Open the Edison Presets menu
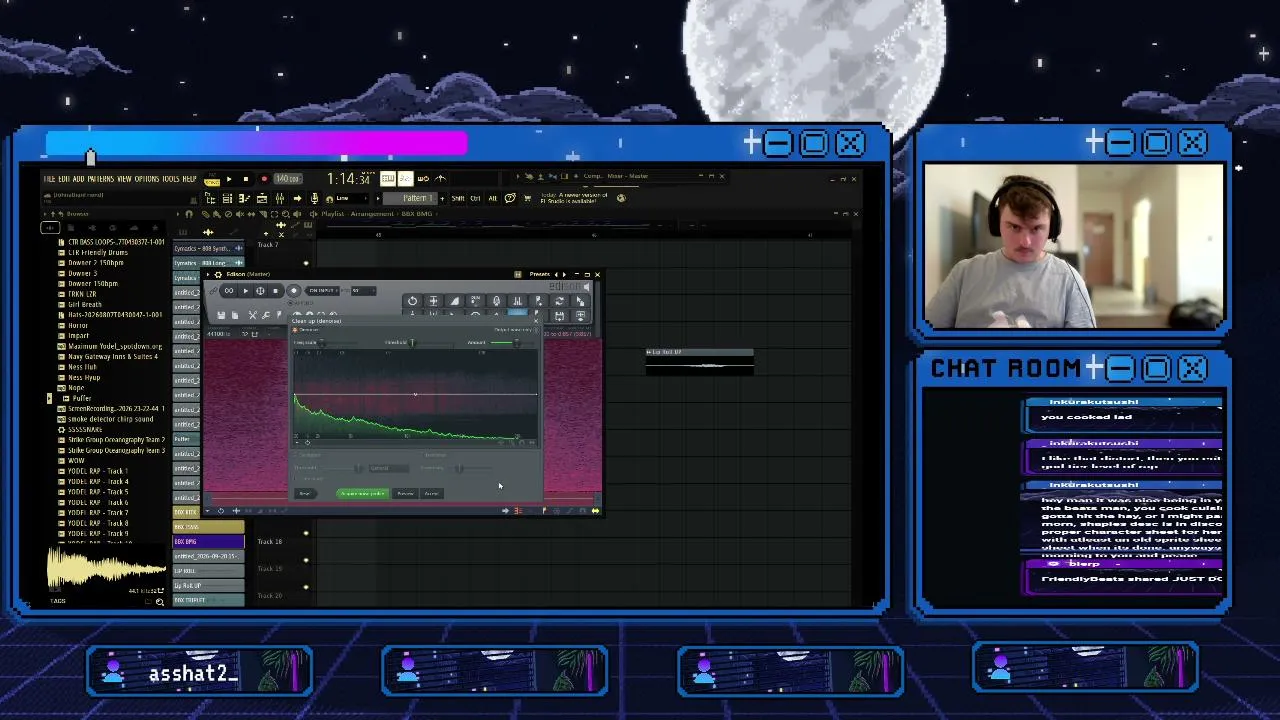Viewport: 1280px width, 720px height. click(x=540, y=274)
